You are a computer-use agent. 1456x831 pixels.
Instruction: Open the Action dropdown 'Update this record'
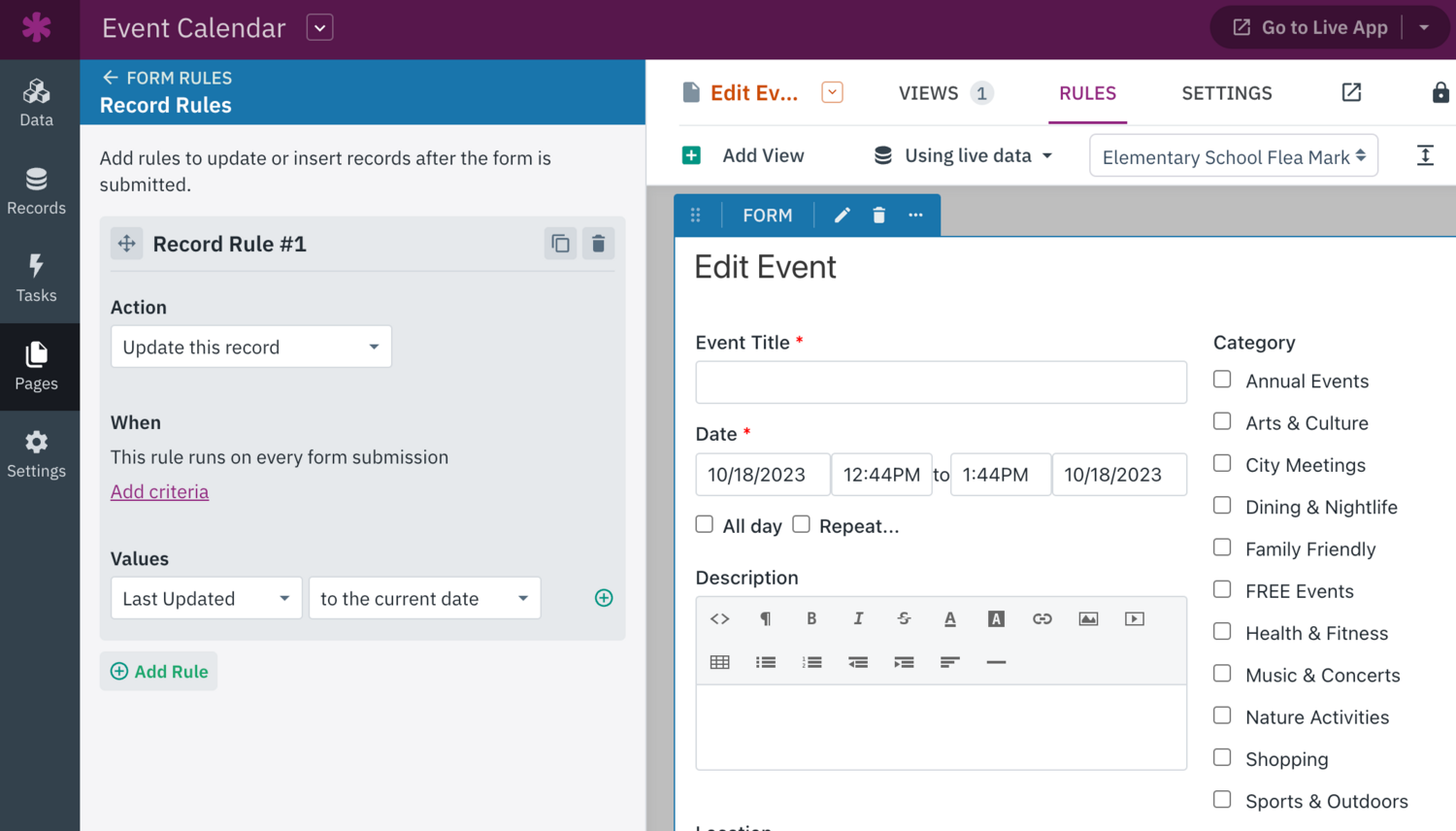coord(250,347)
